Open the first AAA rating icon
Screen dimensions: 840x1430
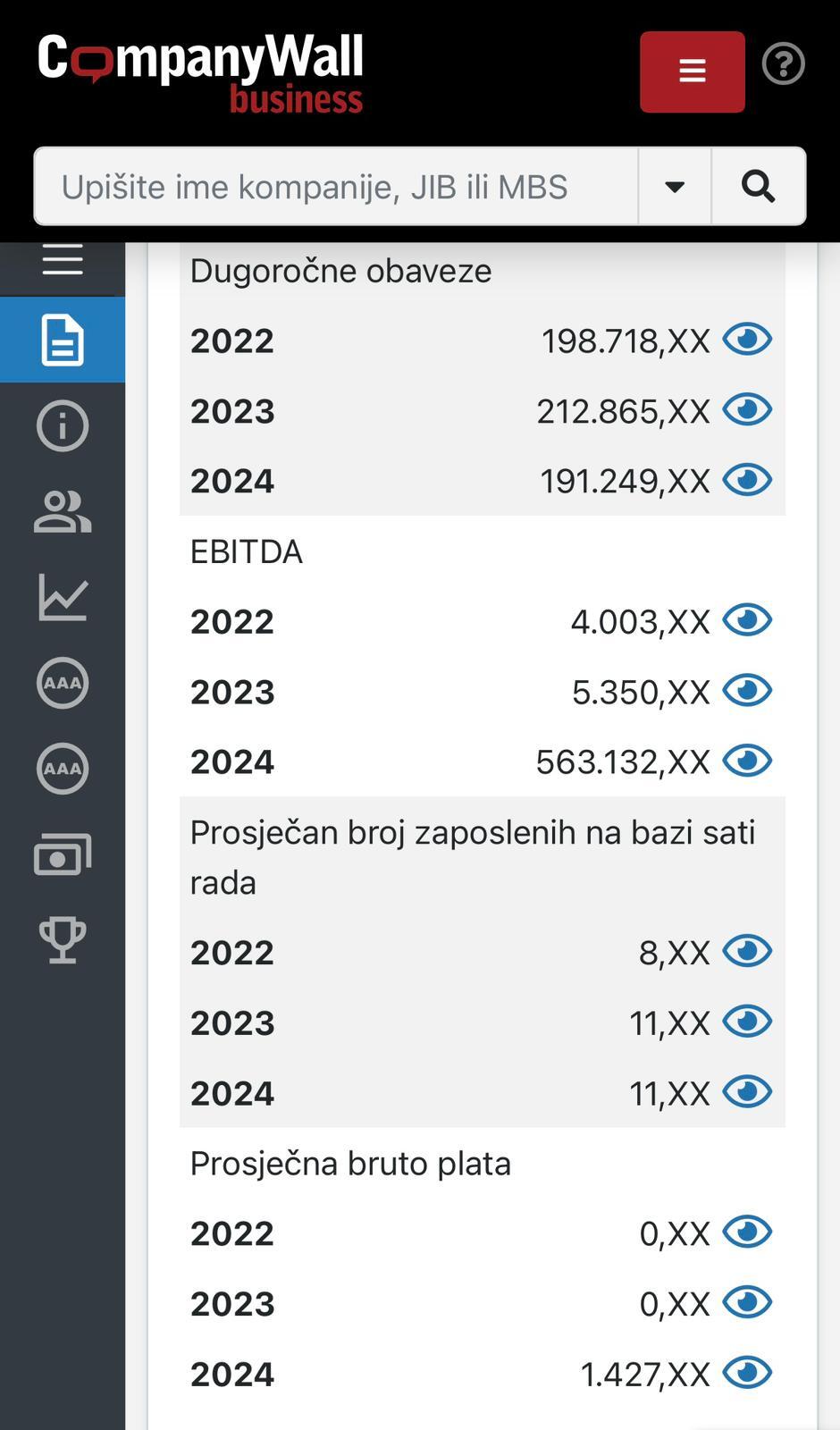click(63, 683)
